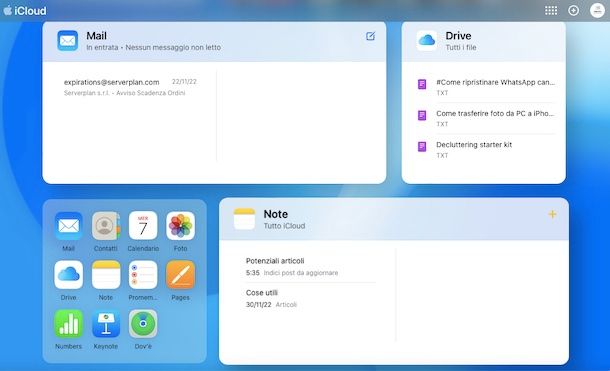The image size is (610, 371).
Task: Launch Numbers from the app grid
Action: [x=68, y=324]
